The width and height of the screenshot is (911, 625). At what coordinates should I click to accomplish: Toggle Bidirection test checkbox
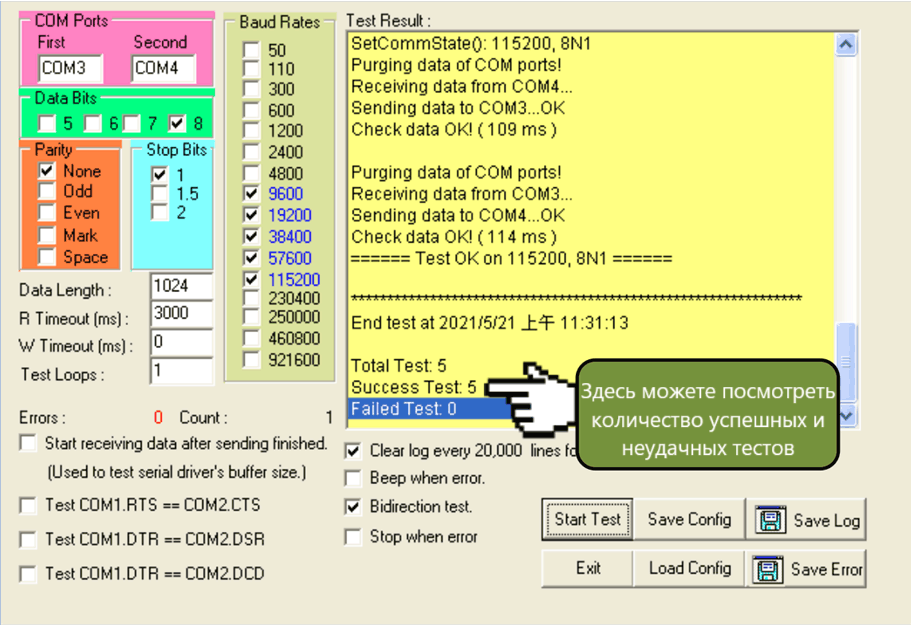pyautogui.click(x=353, y=507)
